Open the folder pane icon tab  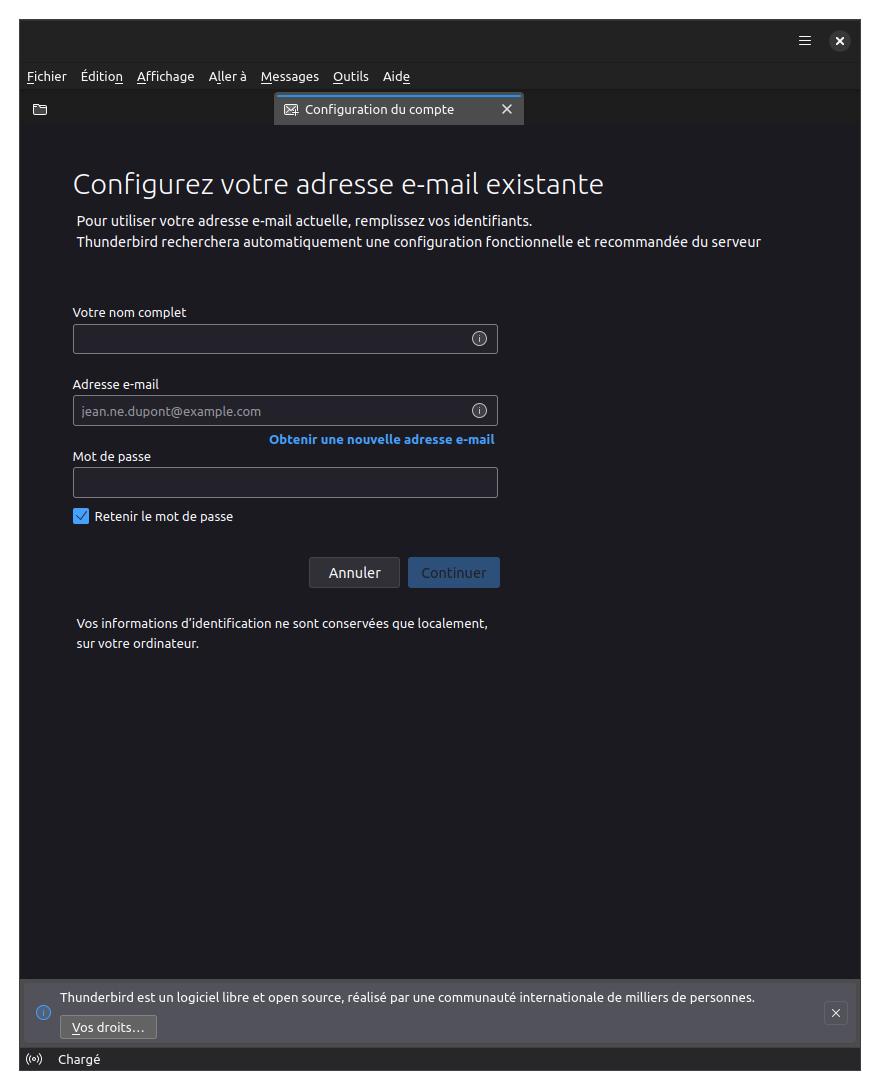point(40,109)
